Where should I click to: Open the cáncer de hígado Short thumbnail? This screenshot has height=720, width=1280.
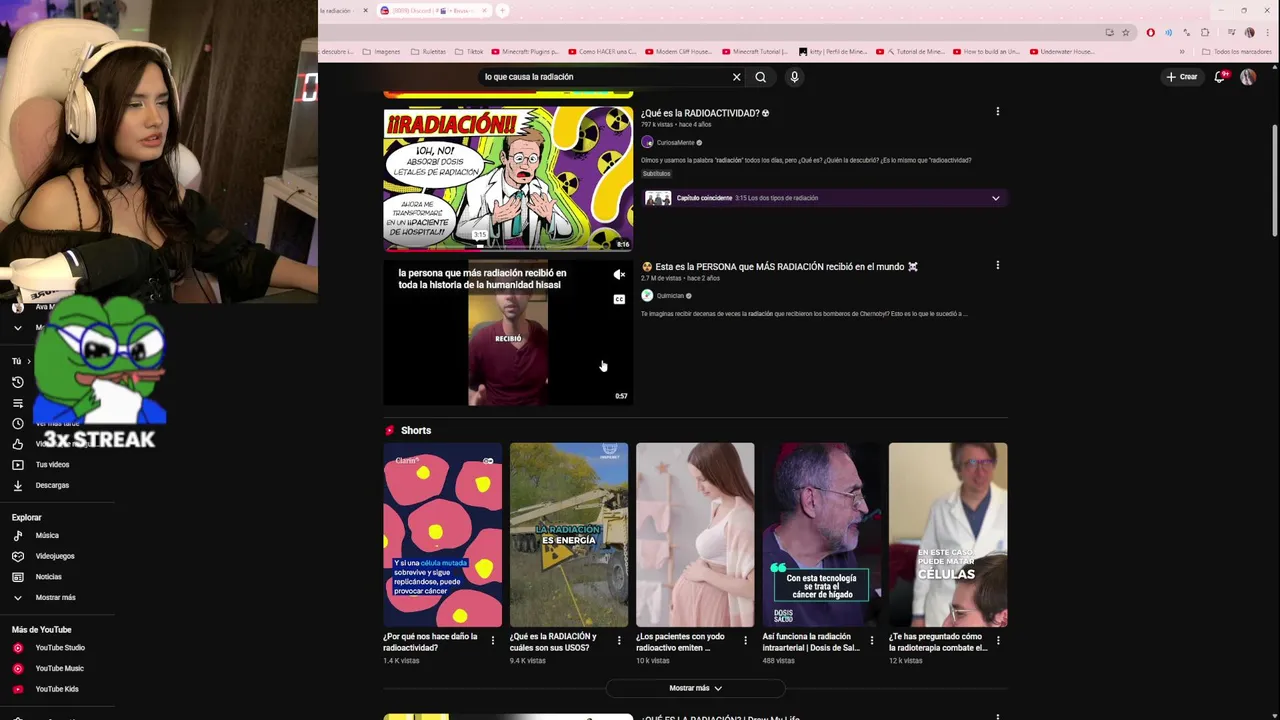click(x=821, y=535)
